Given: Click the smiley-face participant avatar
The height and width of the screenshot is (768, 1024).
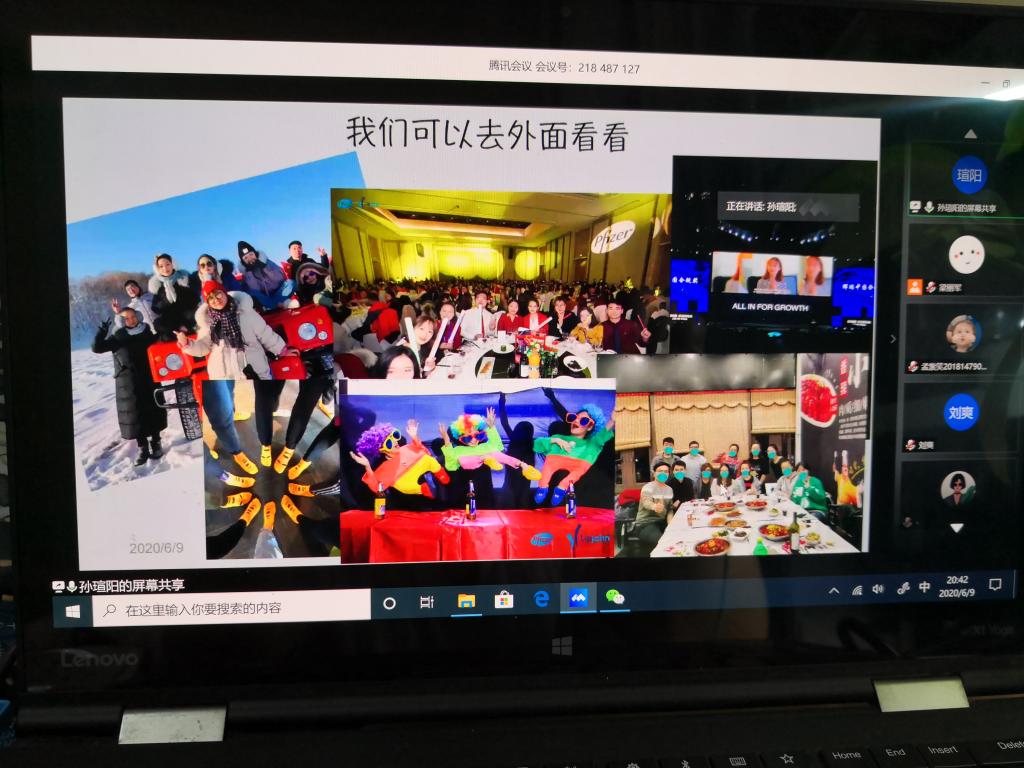Looking at the screenshot, I should click(x=966, y=254).
